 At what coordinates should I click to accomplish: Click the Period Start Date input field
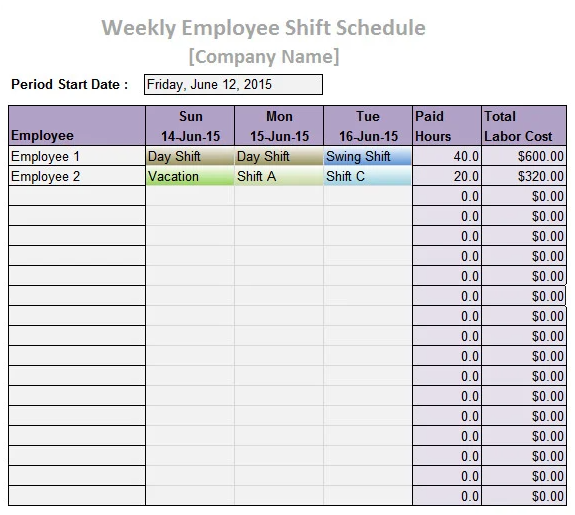[x=233, y=84]
